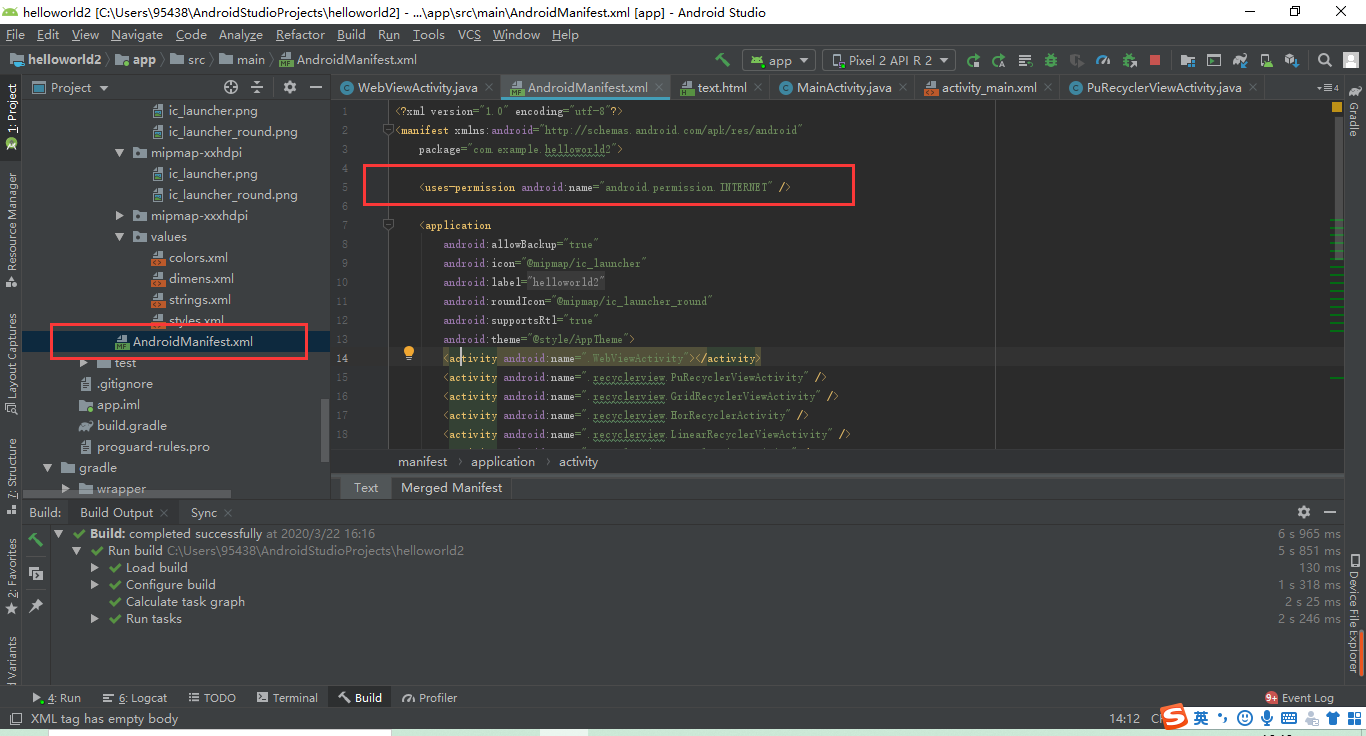The height and width of the screenshot is (736, 1366).
Task: Open the app run configuration dropdown
Action: point(778,60)
